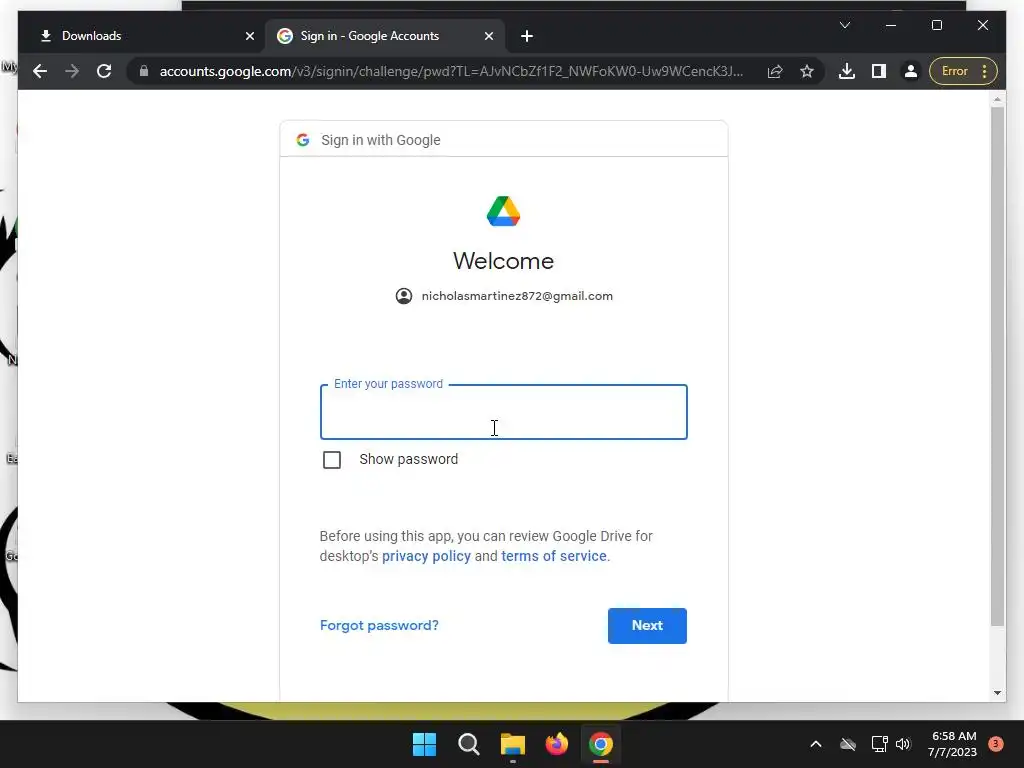Image resolution: width=1024 pixels, height=768 pixels.
Task: Click Forgot password? link
Action: pos(379,626)
